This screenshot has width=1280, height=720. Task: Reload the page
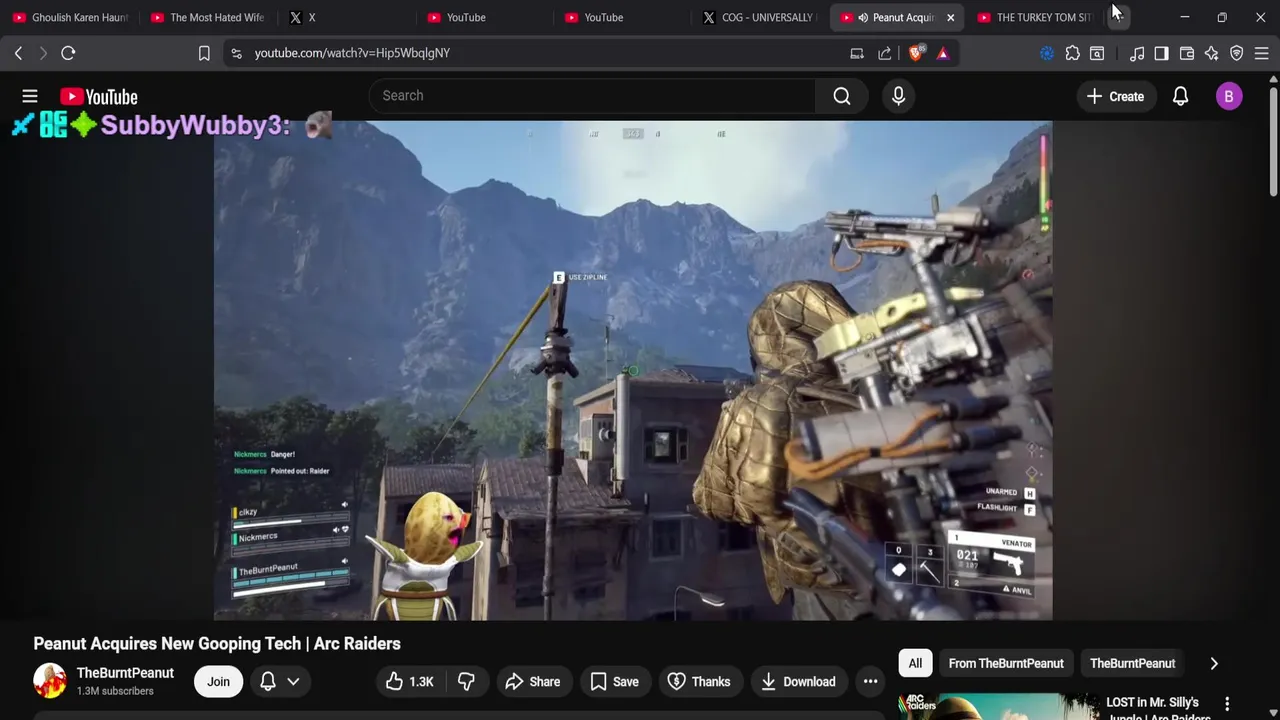point(68,53)
